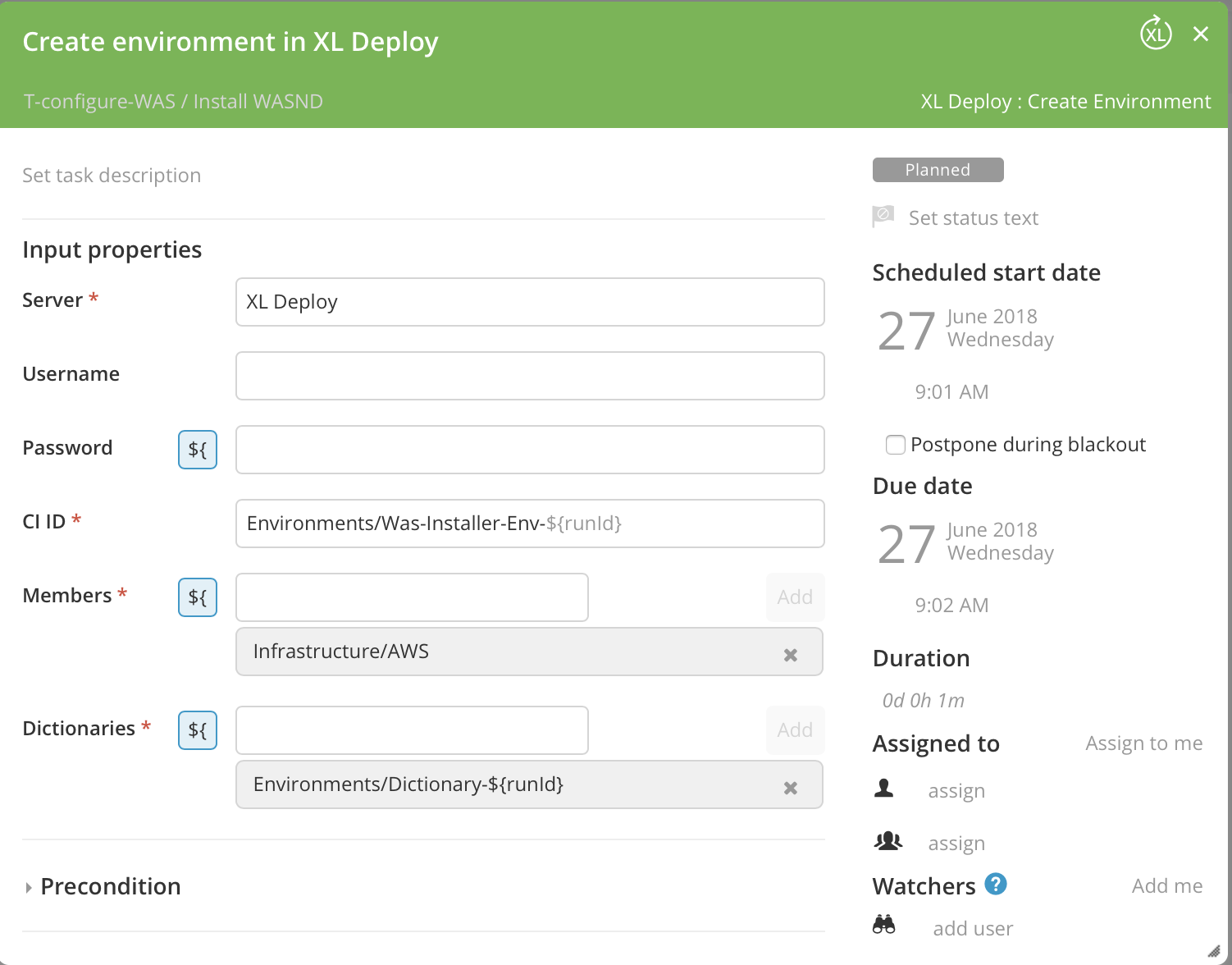This screenshot has height=965, width=1232.
Task: Remove Infrastructure/AWS member entry
Action: coord(791,655)
